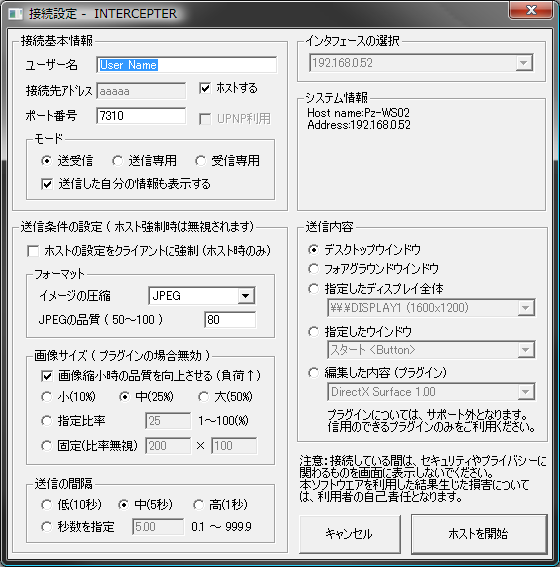Select 編集した内容 (プラグイン) radio button
The width and height of the screenshot is (560, 567).
(313, 373)
